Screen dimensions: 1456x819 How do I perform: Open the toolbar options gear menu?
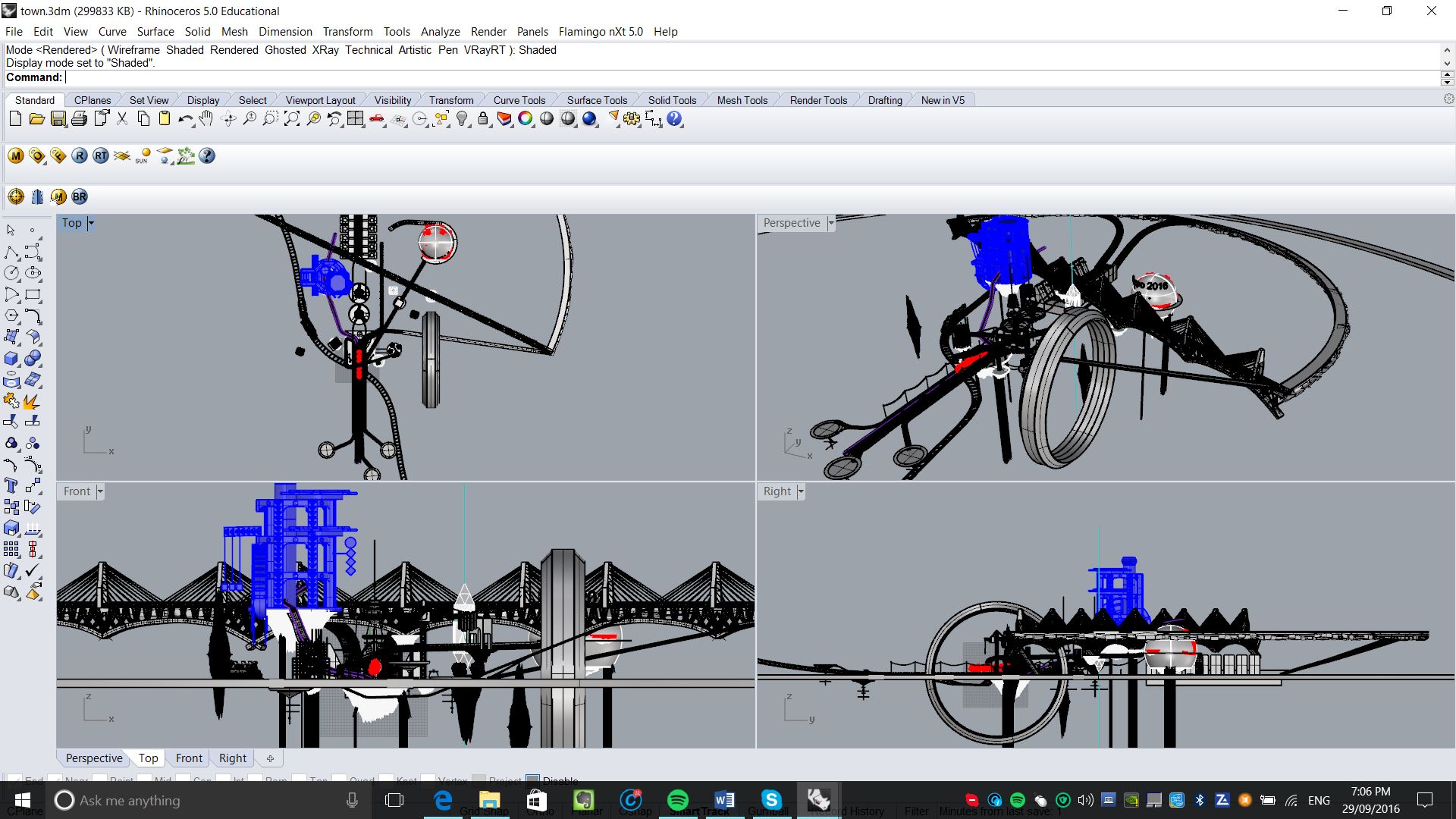[1448, 99]
